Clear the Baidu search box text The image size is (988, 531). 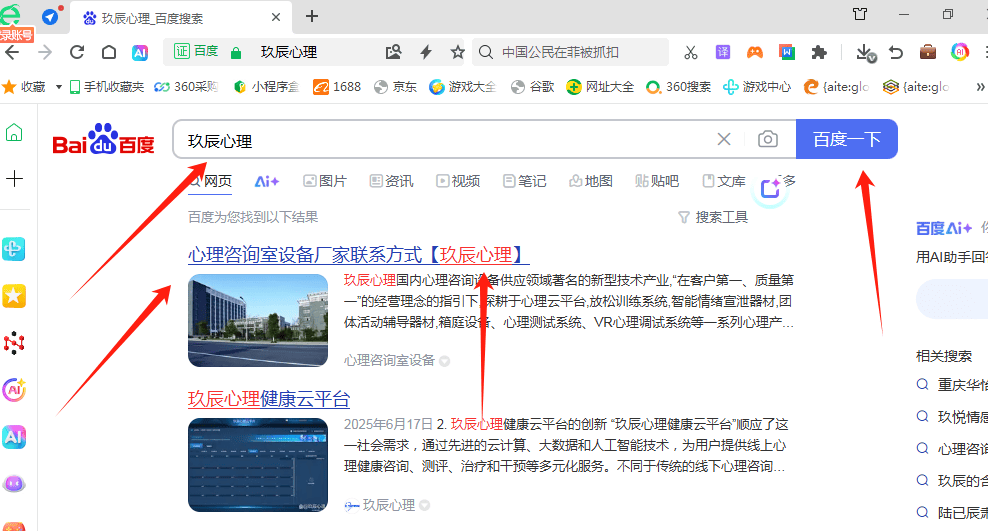(x=724, y=140)
